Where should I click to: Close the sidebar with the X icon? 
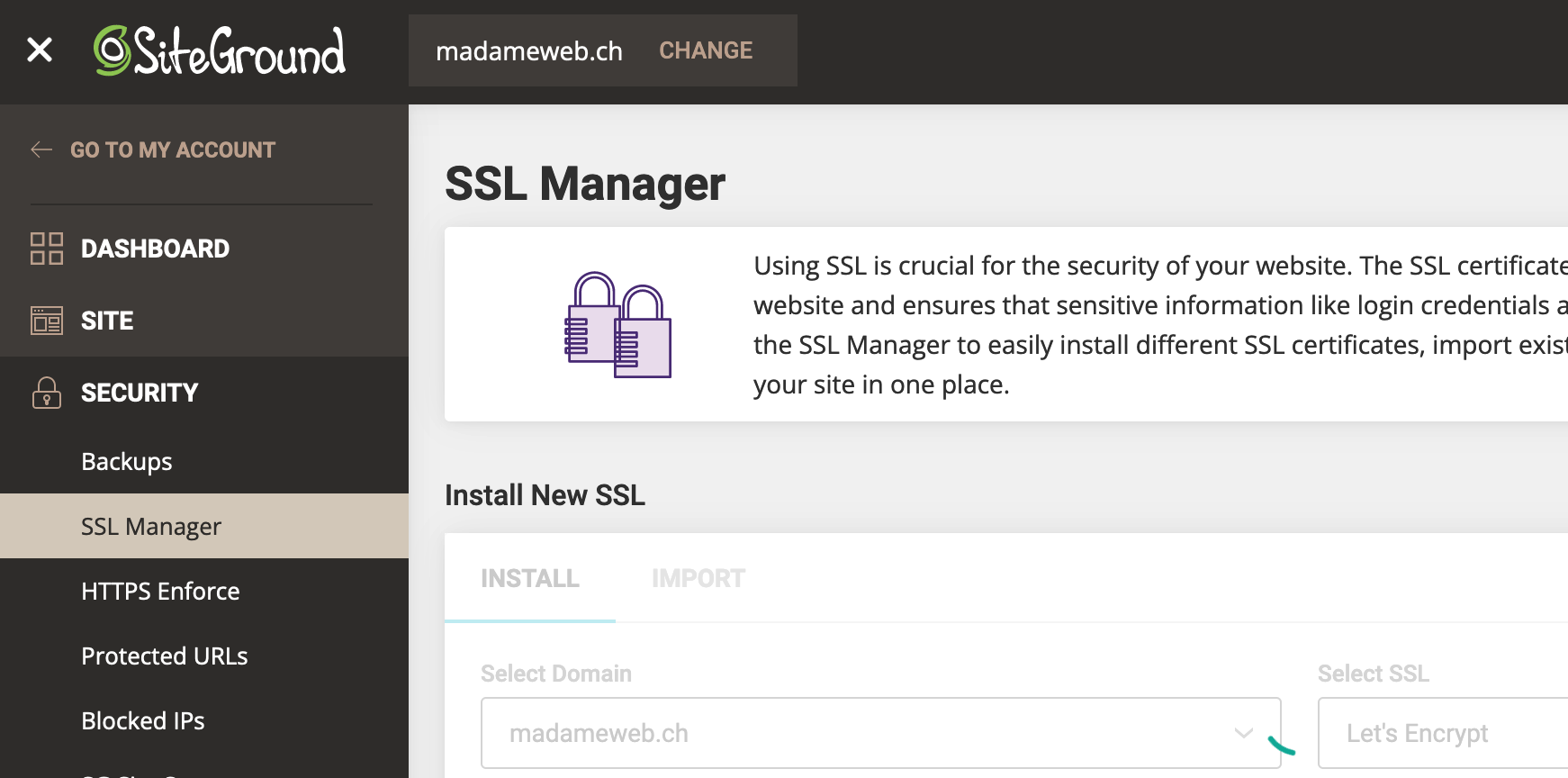tap(40, 50)
